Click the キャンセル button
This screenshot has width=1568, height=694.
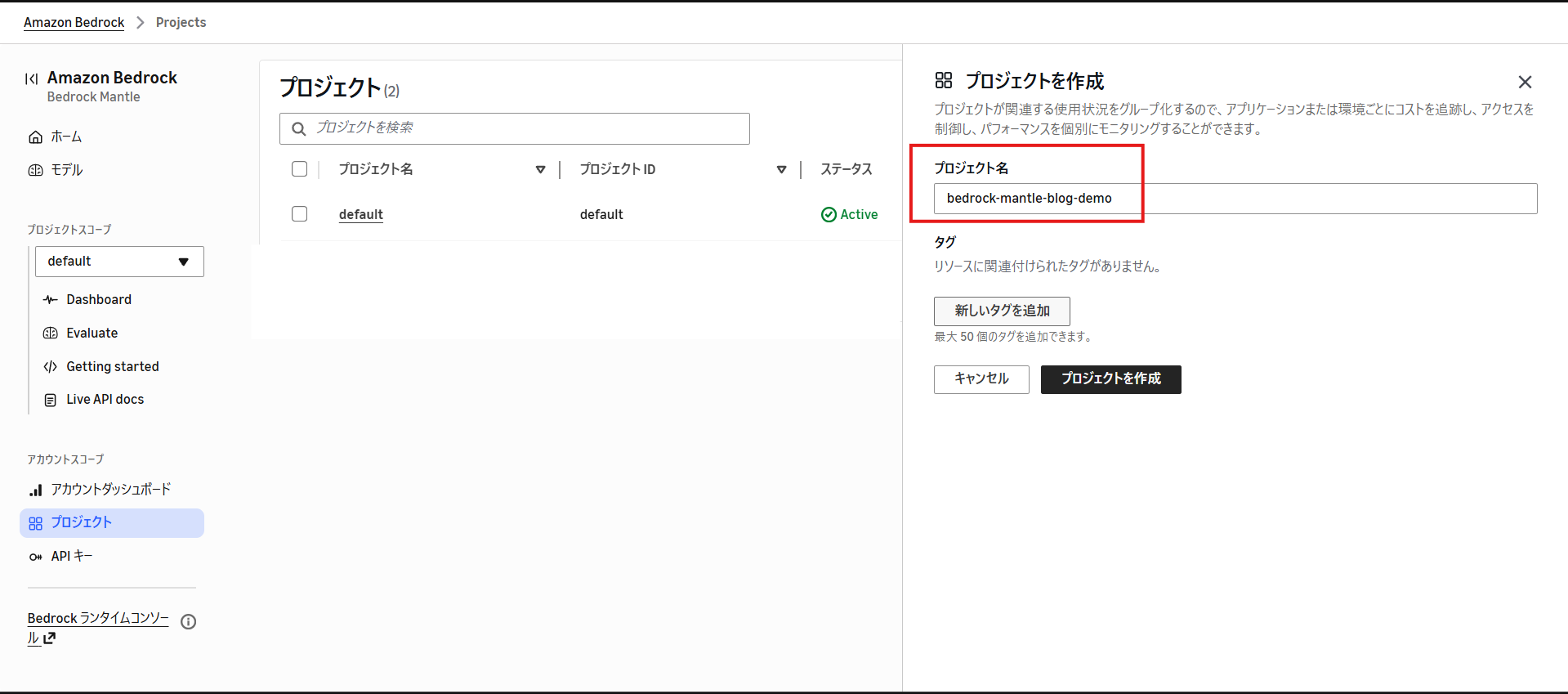[x=981, y=379]
